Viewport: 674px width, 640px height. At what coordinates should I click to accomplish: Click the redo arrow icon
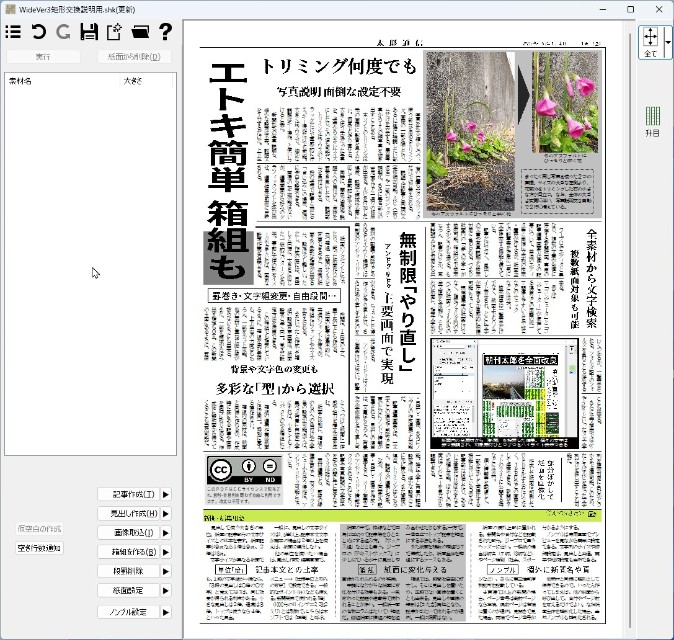click(x=63, y=32)
